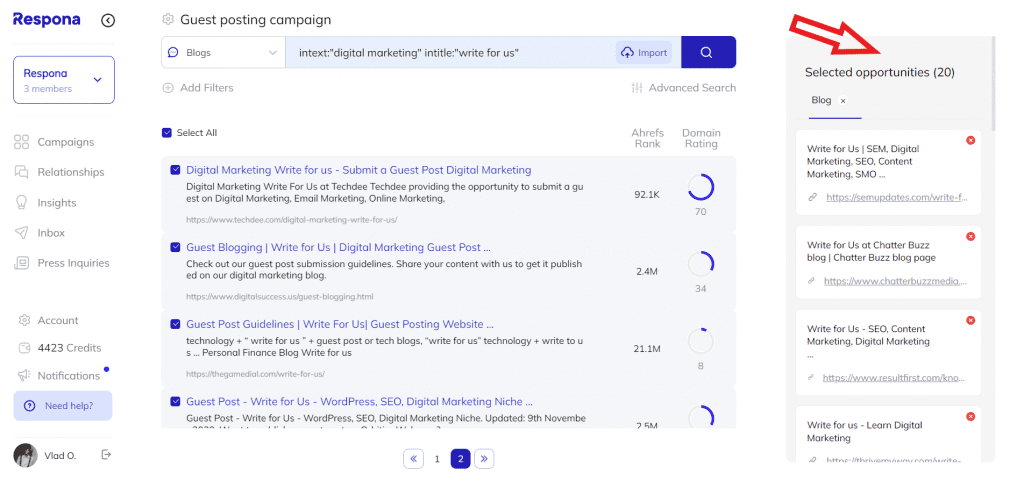Open the campaign settings gear icon
This screenshot has width=1024, height=481.
[x=168, y=20]
